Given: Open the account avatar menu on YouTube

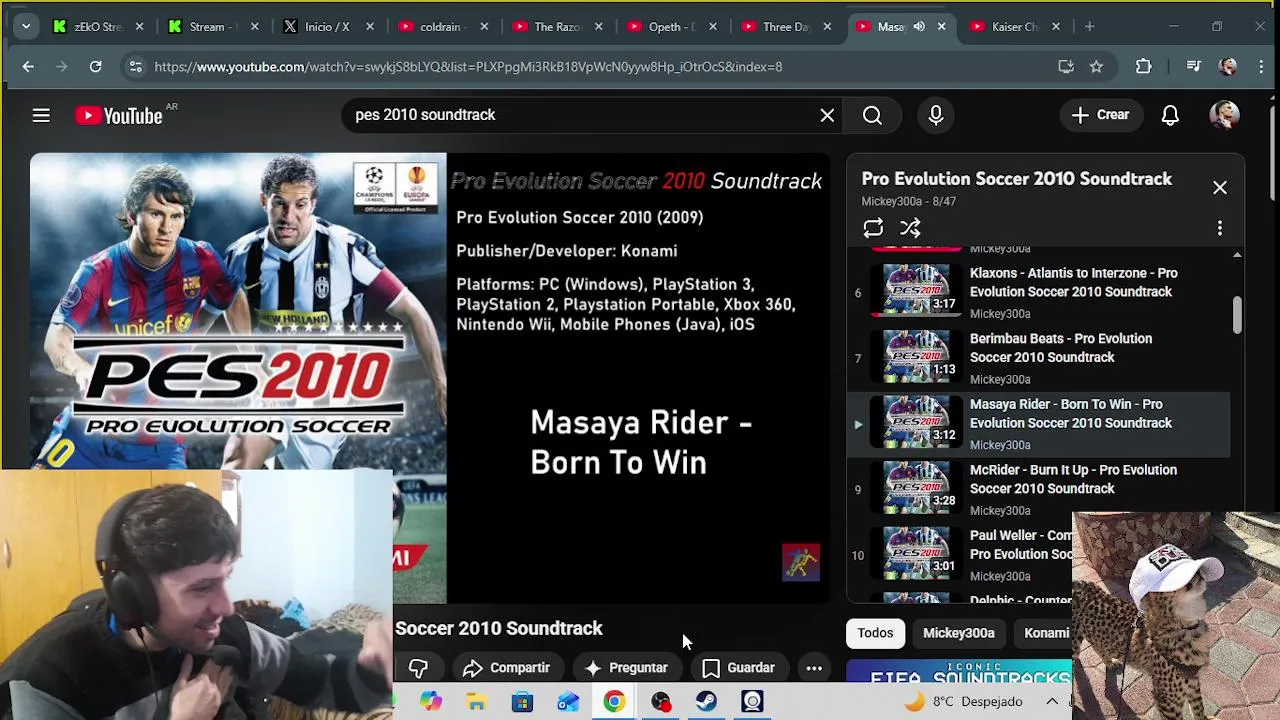Looking at the screenshot, I should pos(1224,115).
